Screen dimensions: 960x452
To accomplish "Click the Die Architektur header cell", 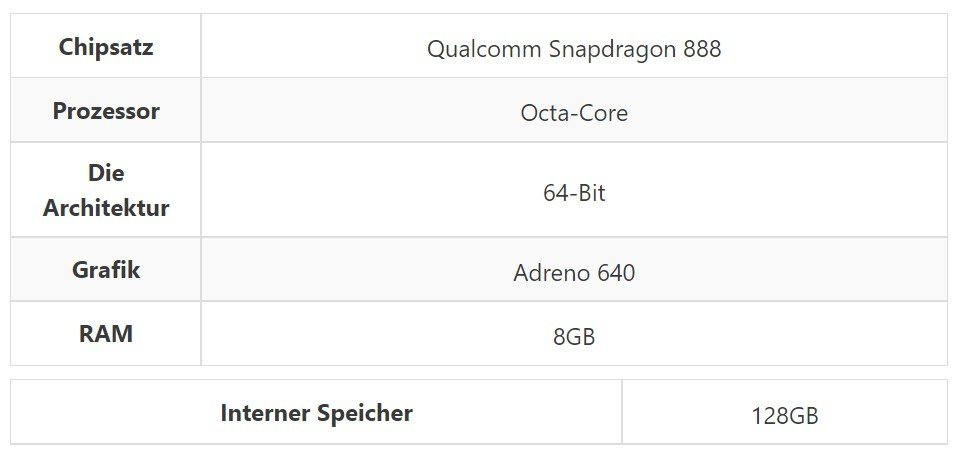I will pos(105,190).
